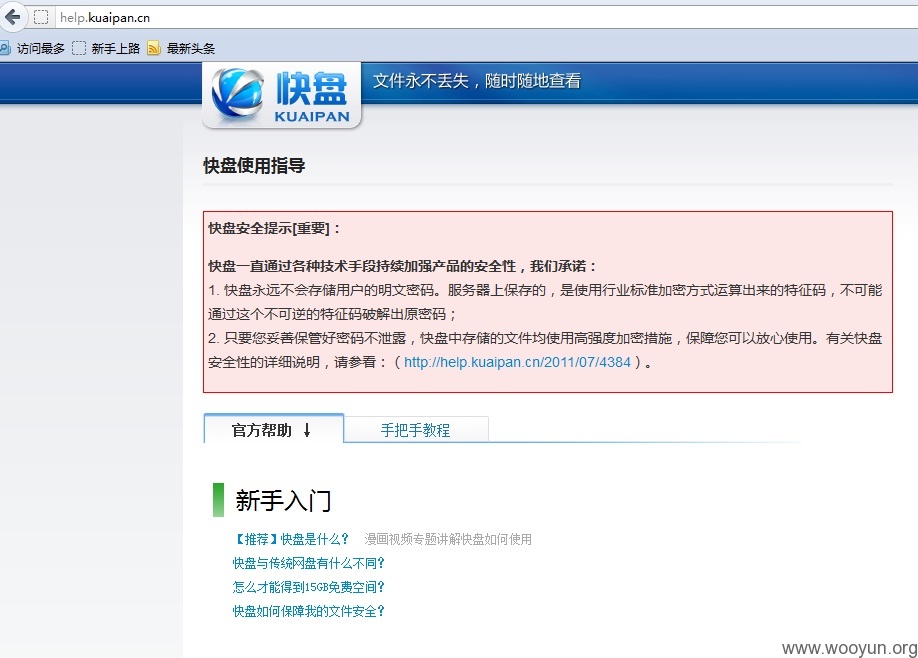Image resolution: width=918 pixels, height=658 pixels.
Task: Open the 【推荐】快盘是什么? link
Action: click(x=291, y=539)
